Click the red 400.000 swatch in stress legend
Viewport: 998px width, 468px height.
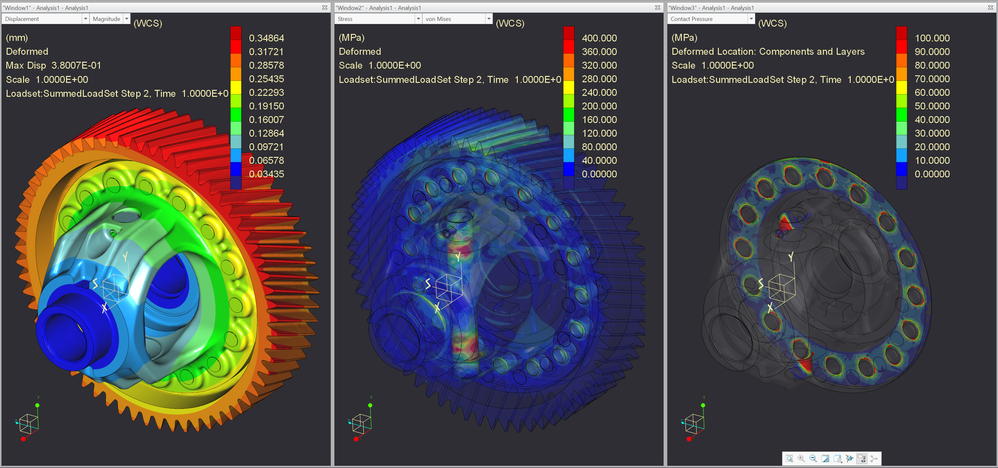coord(566,37)
